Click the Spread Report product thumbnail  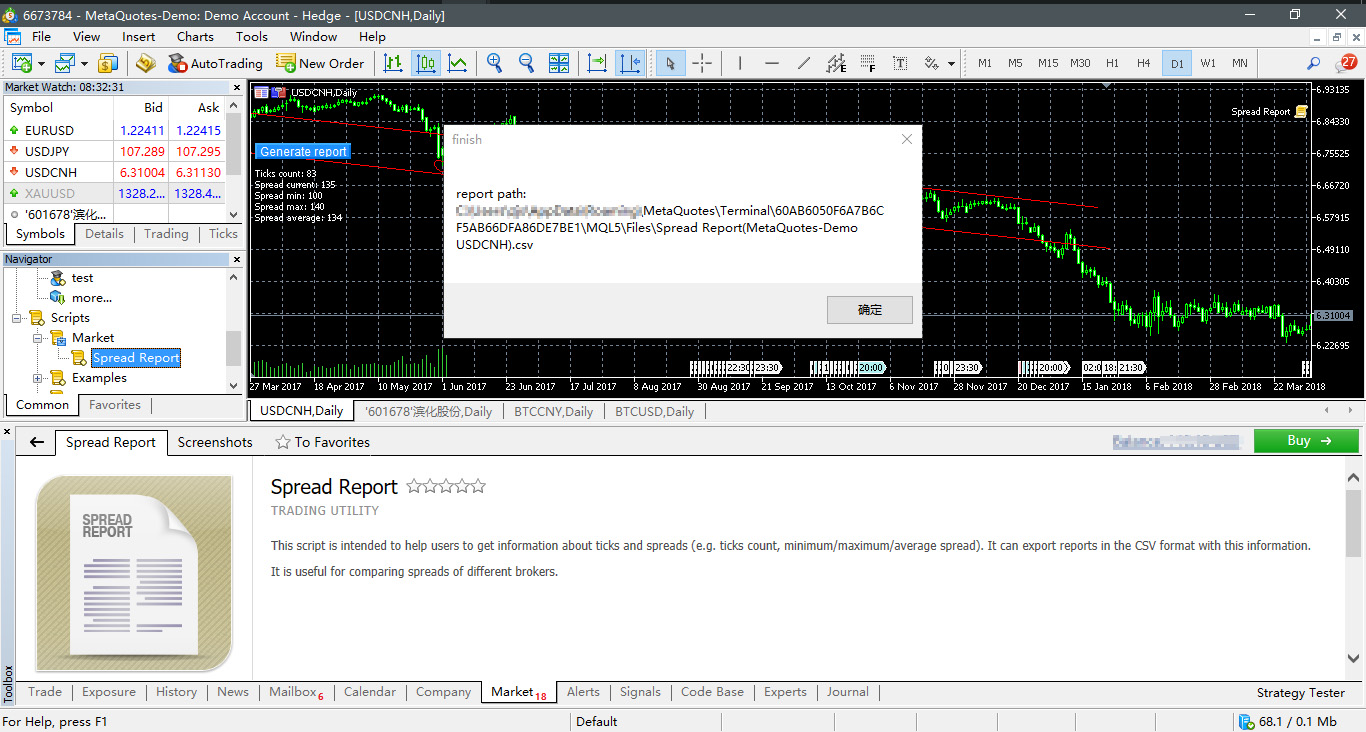click(x=134, y=573)
